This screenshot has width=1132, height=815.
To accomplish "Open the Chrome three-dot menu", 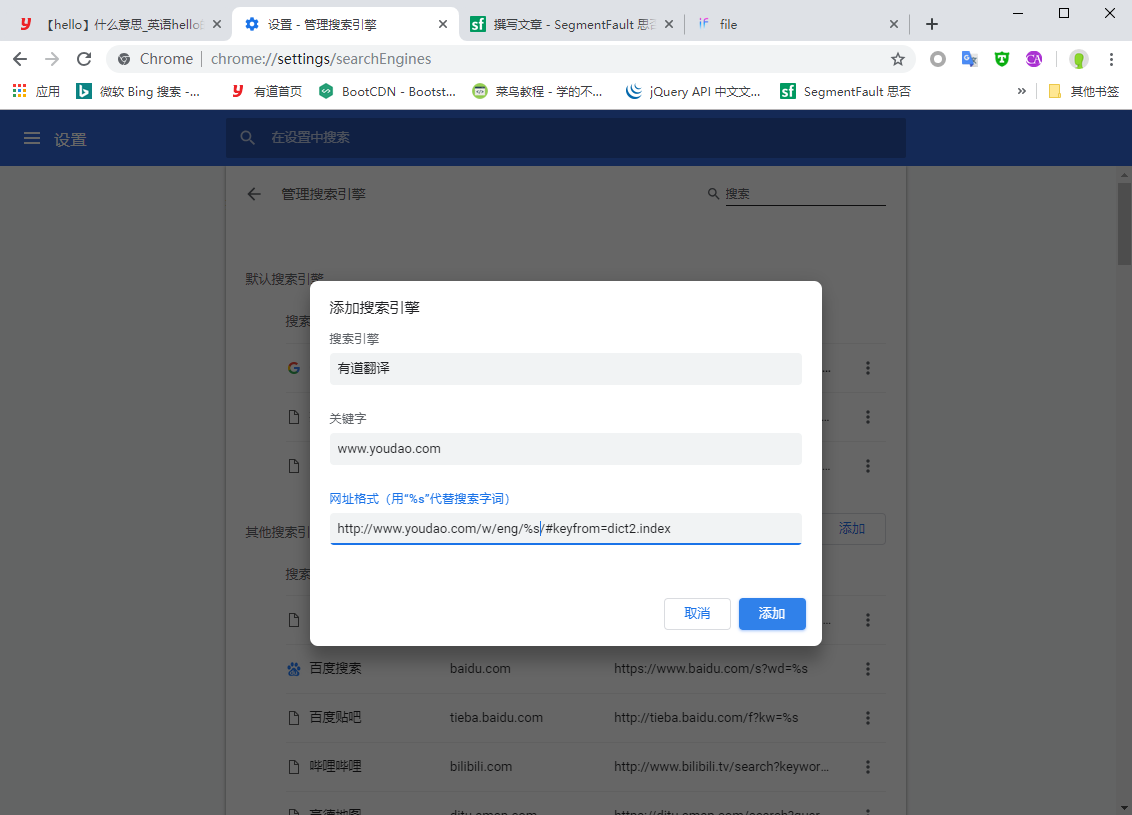I will click(x=1111, y=59).
